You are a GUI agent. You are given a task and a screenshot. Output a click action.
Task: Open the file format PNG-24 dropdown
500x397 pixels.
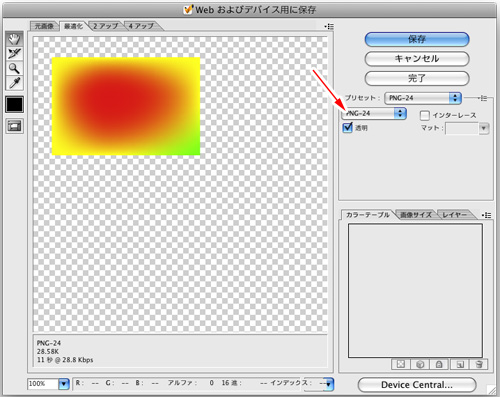pos(374,113)
